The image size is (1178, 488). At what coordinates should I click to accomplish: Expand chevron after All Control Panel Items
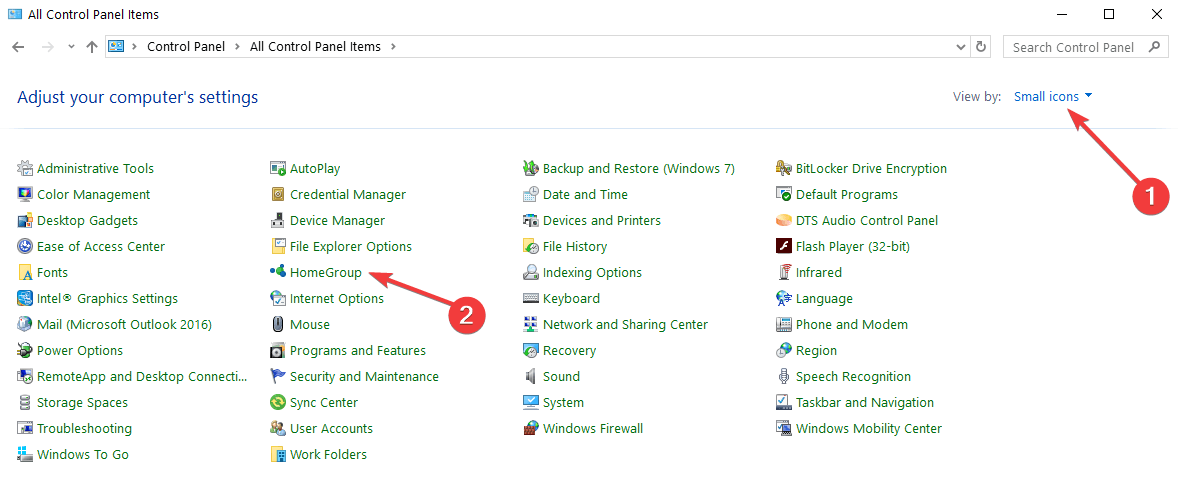pyautogui.click(x=393, y=47)
